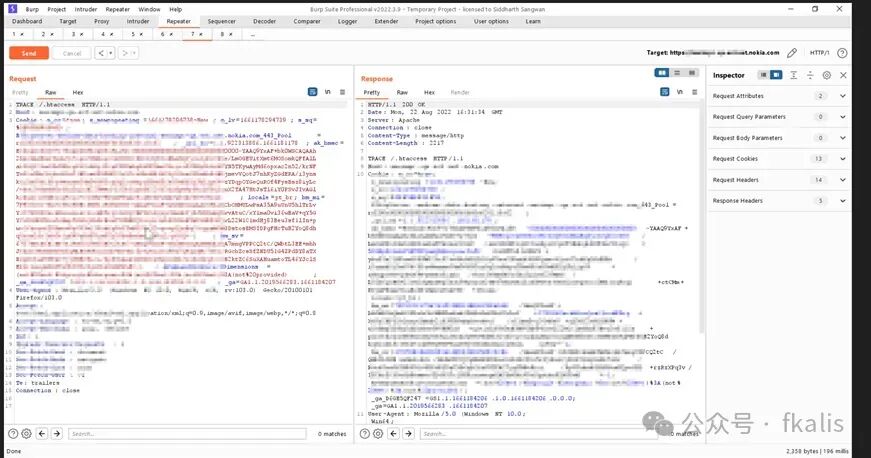Click the Cancel button
The height and width of the screenshot is (458, 871).
point(72,53)
